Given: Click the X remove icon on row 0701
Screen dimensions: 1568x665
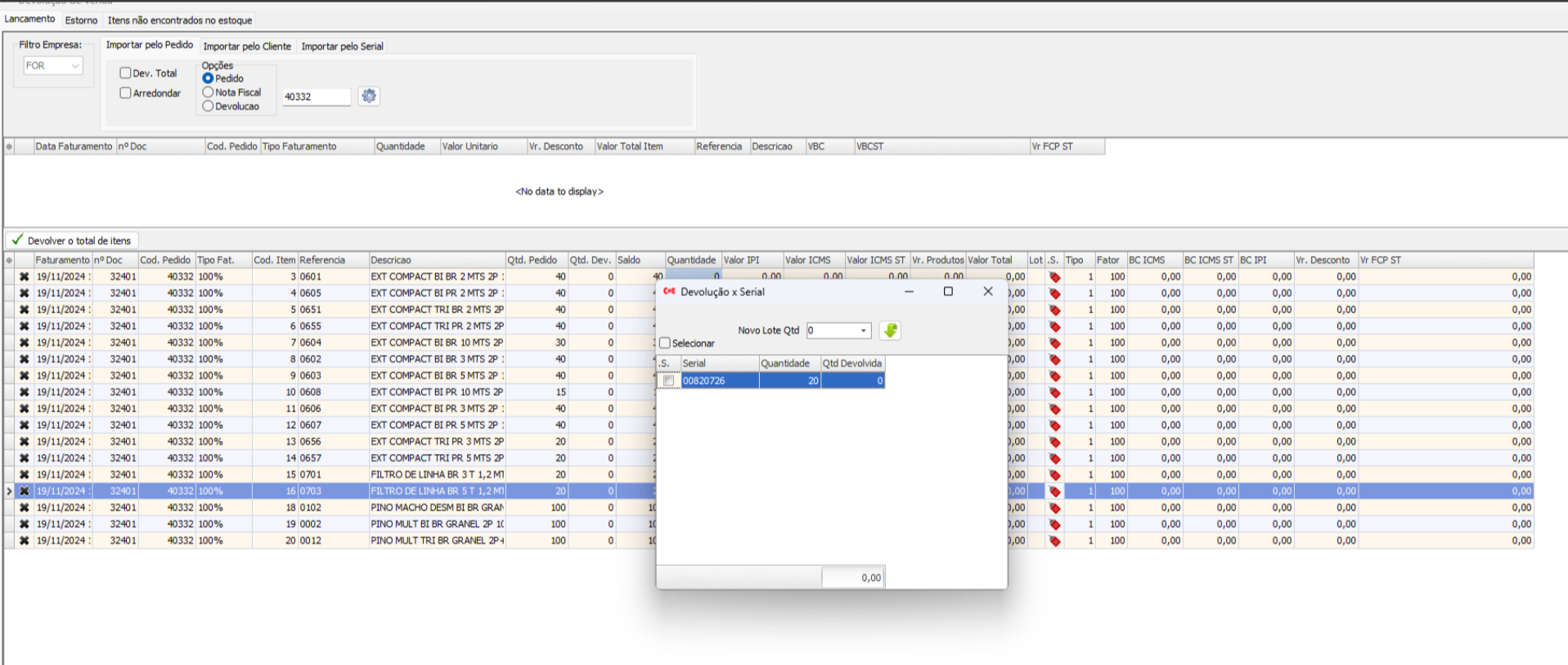Looking at the screenshot, I should point(25,475).
